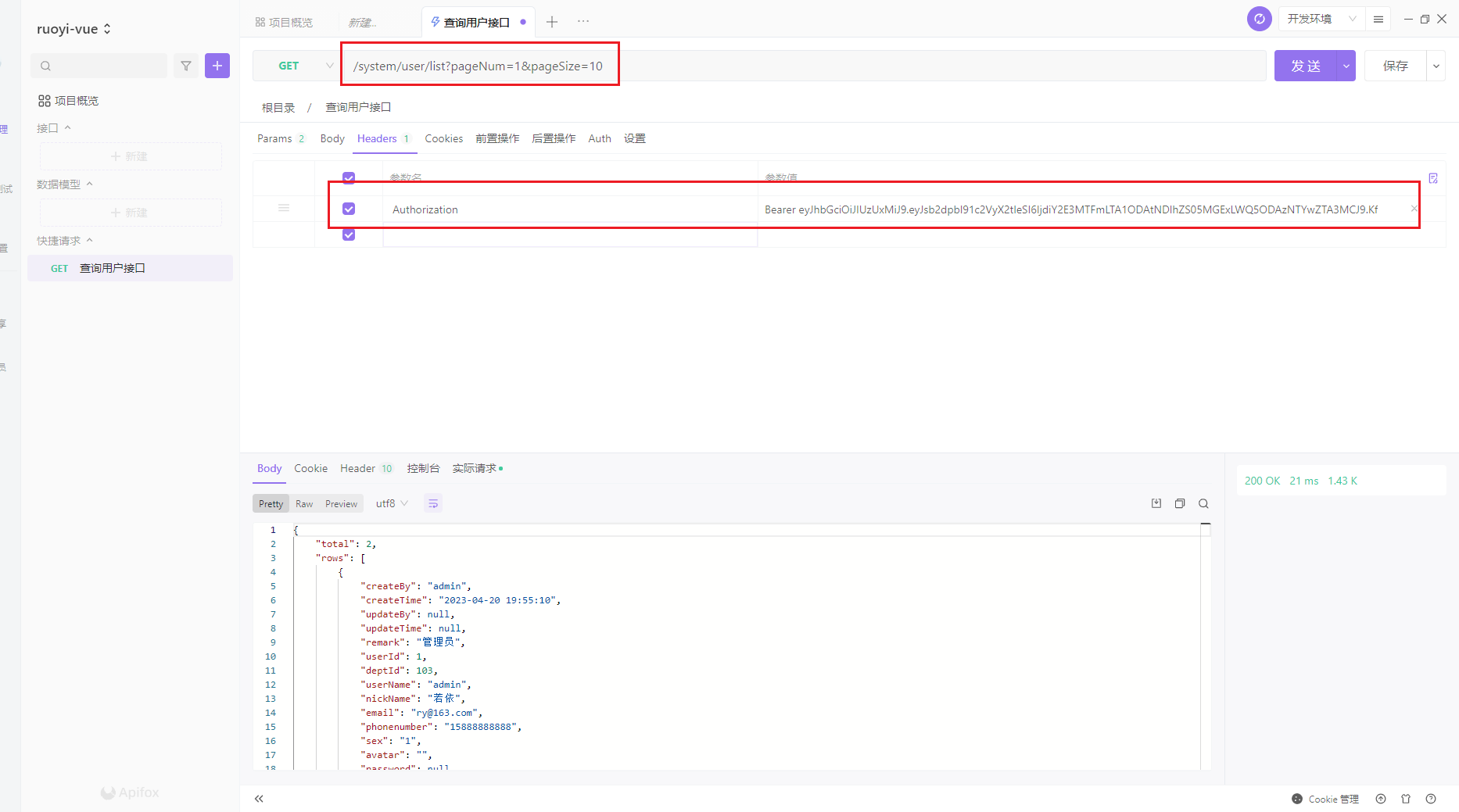1459x812 pixels.
Task: Open Cookie 管理 manager
Action: point(1325,799)
